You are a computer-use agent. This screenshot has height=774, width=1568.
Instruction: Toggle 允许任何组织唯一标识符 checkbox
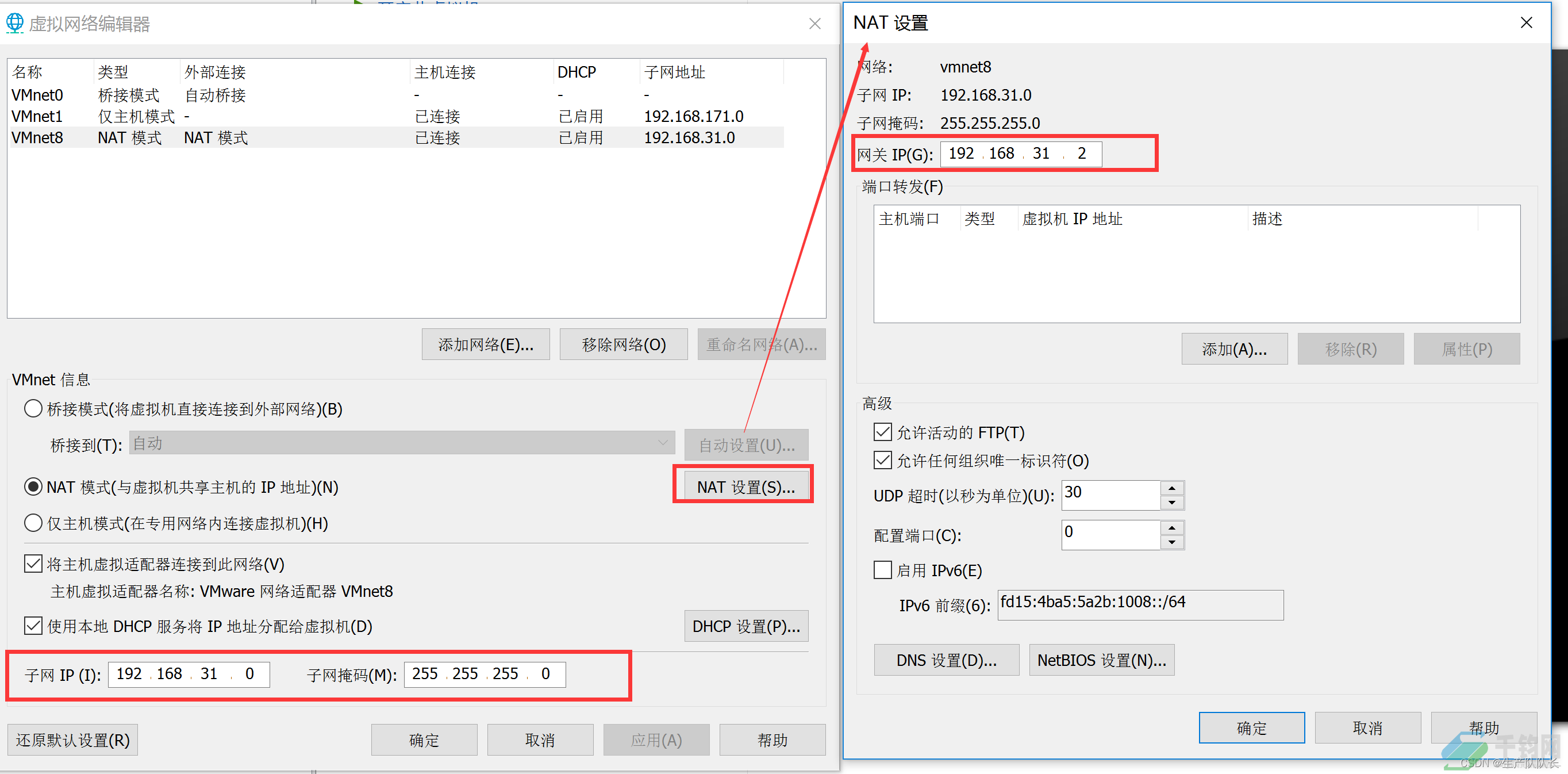tap(883, 461)
